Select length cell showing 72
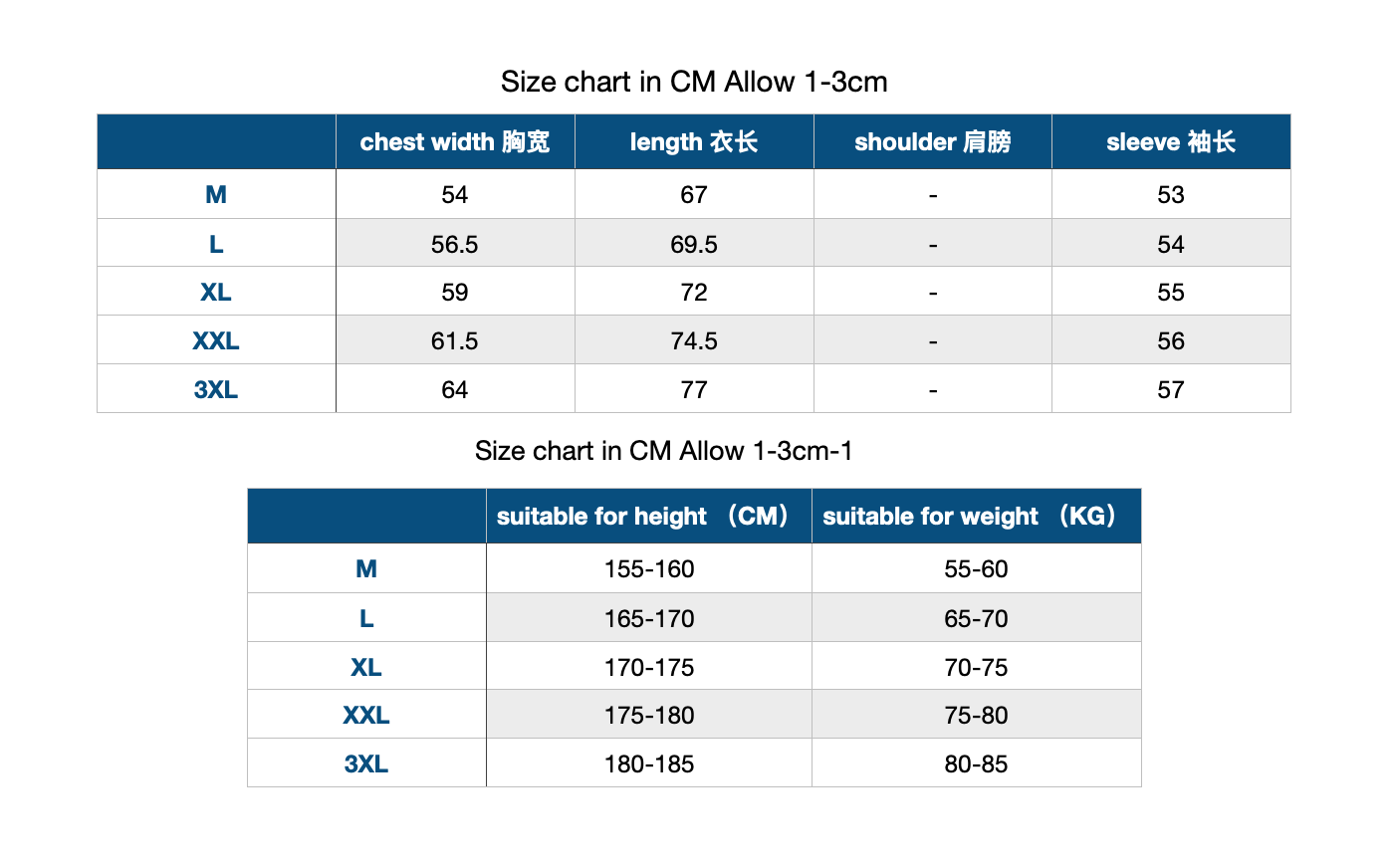1394x868 pixels. tap(694, 292)
